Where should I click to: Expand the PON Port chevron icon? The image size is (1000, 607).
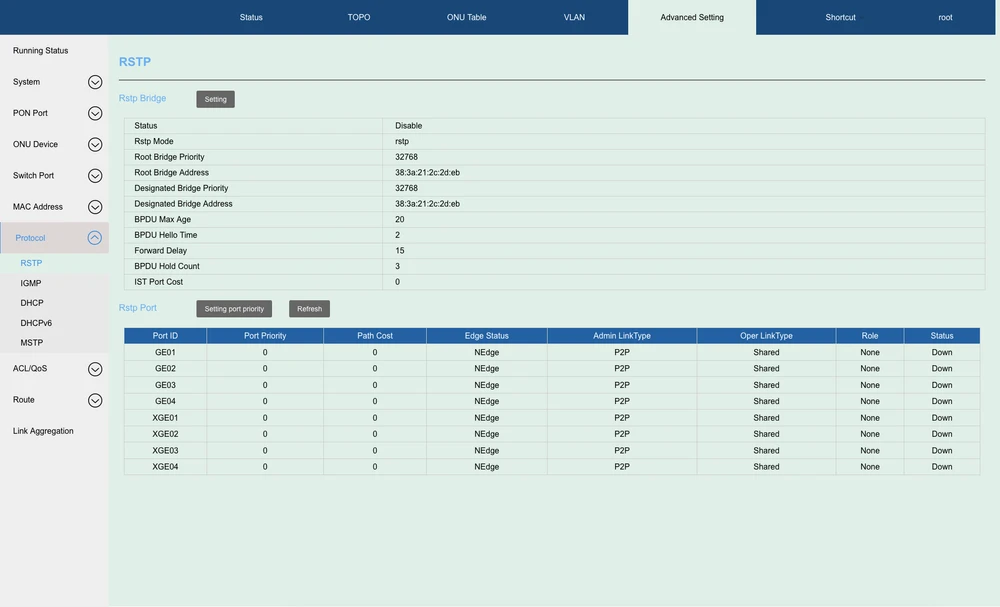(95, 114)
